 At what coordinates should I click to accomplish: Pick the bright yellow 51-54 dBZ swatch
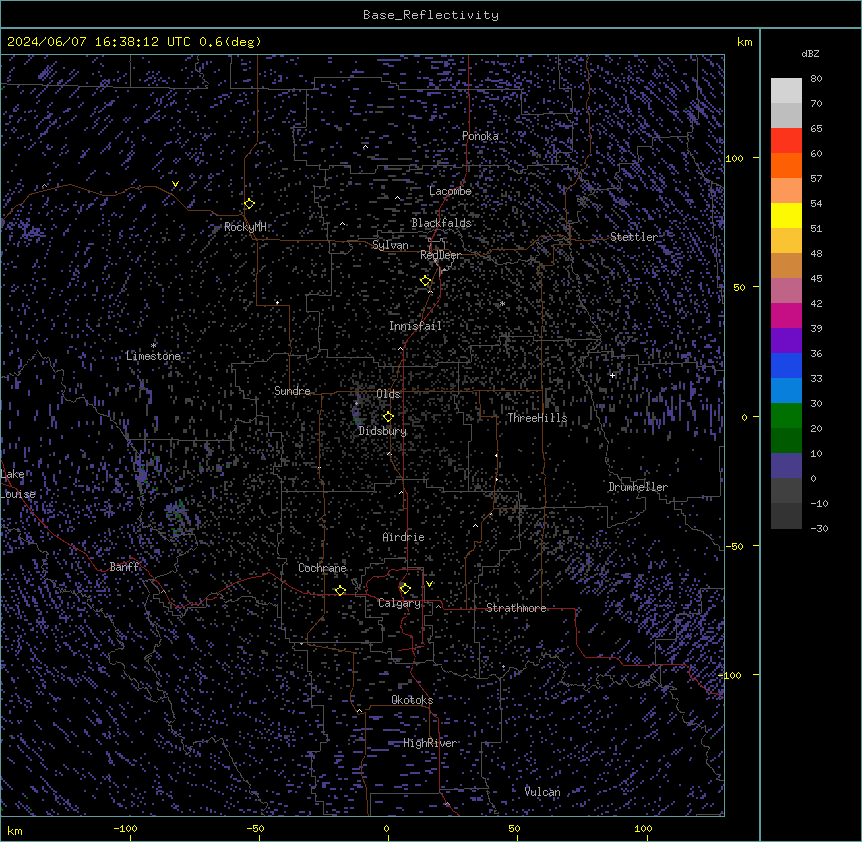click(x=786, y=215)
